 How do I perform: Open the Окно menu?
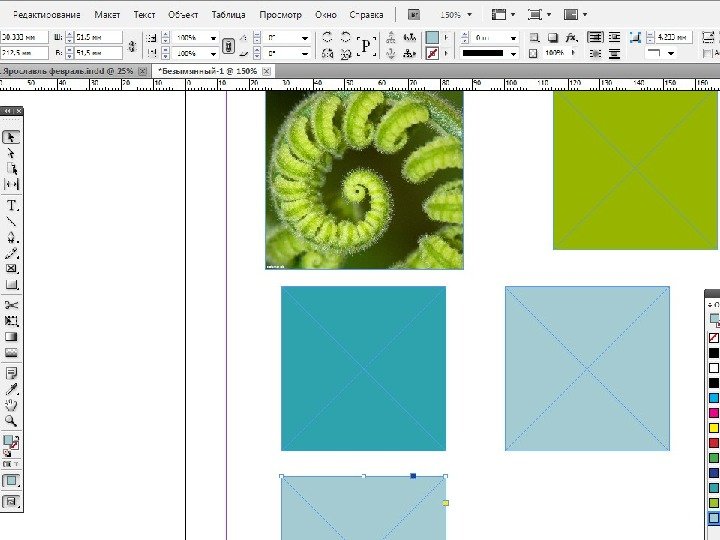pos(326,15)
